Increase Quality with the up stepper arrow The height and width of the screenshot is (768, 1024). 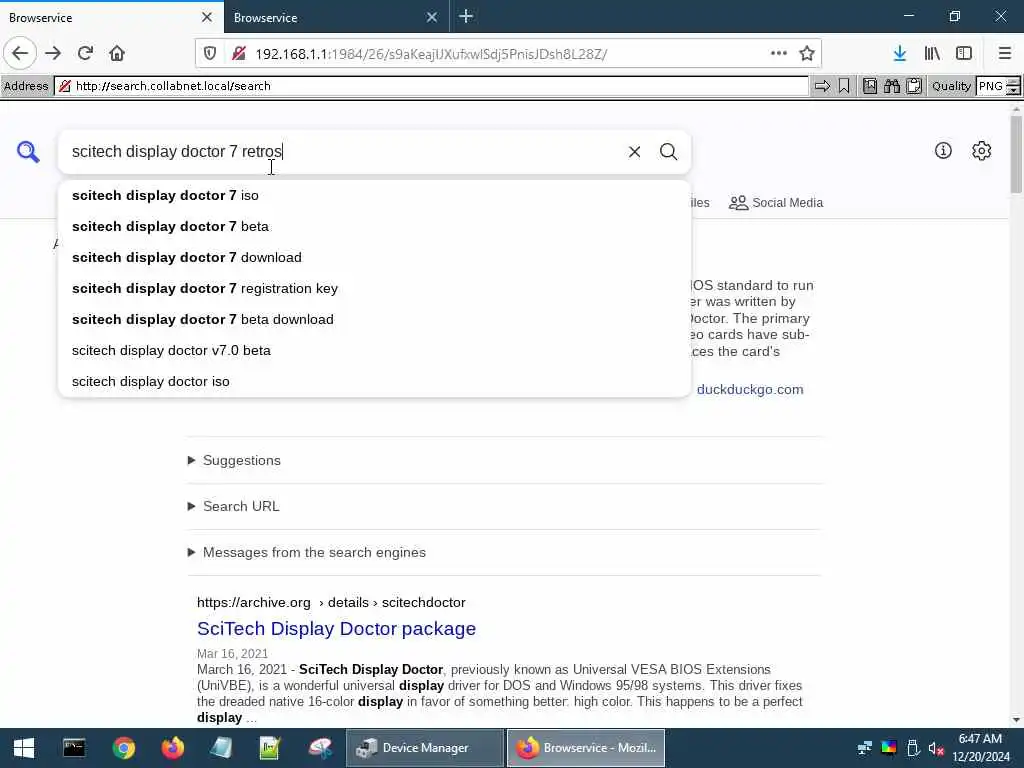point(1013,82)
